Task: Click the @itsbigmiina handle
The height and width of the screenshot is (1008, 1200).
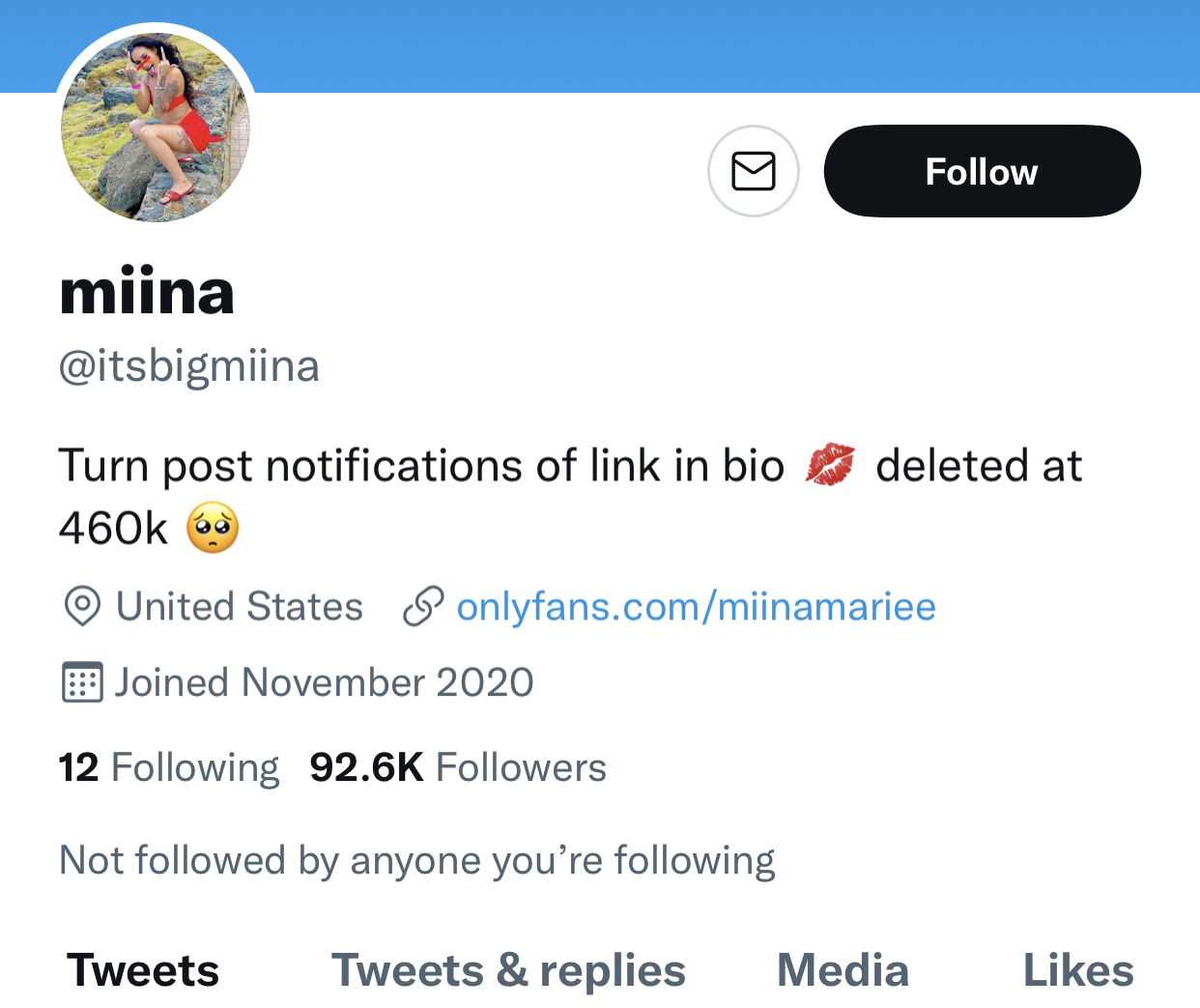Action: tap(189, 366)
